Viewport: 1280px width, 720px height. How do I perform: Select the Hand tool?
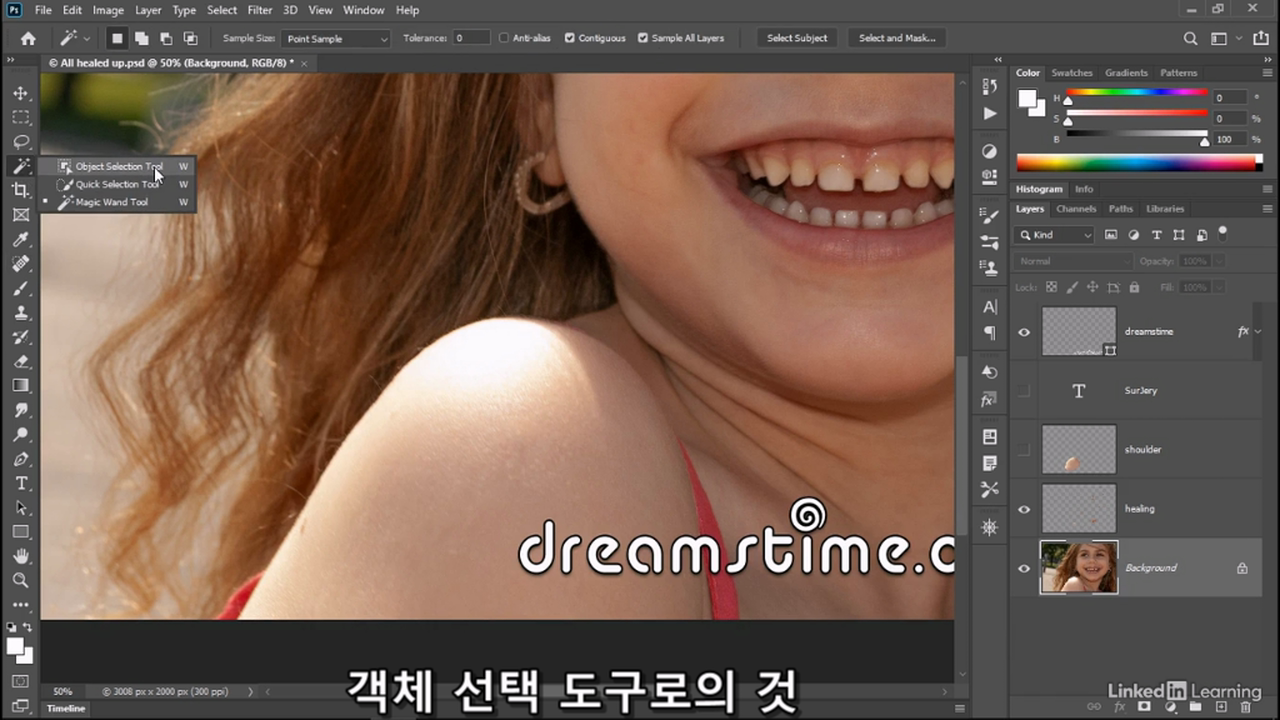coord(20,556)
